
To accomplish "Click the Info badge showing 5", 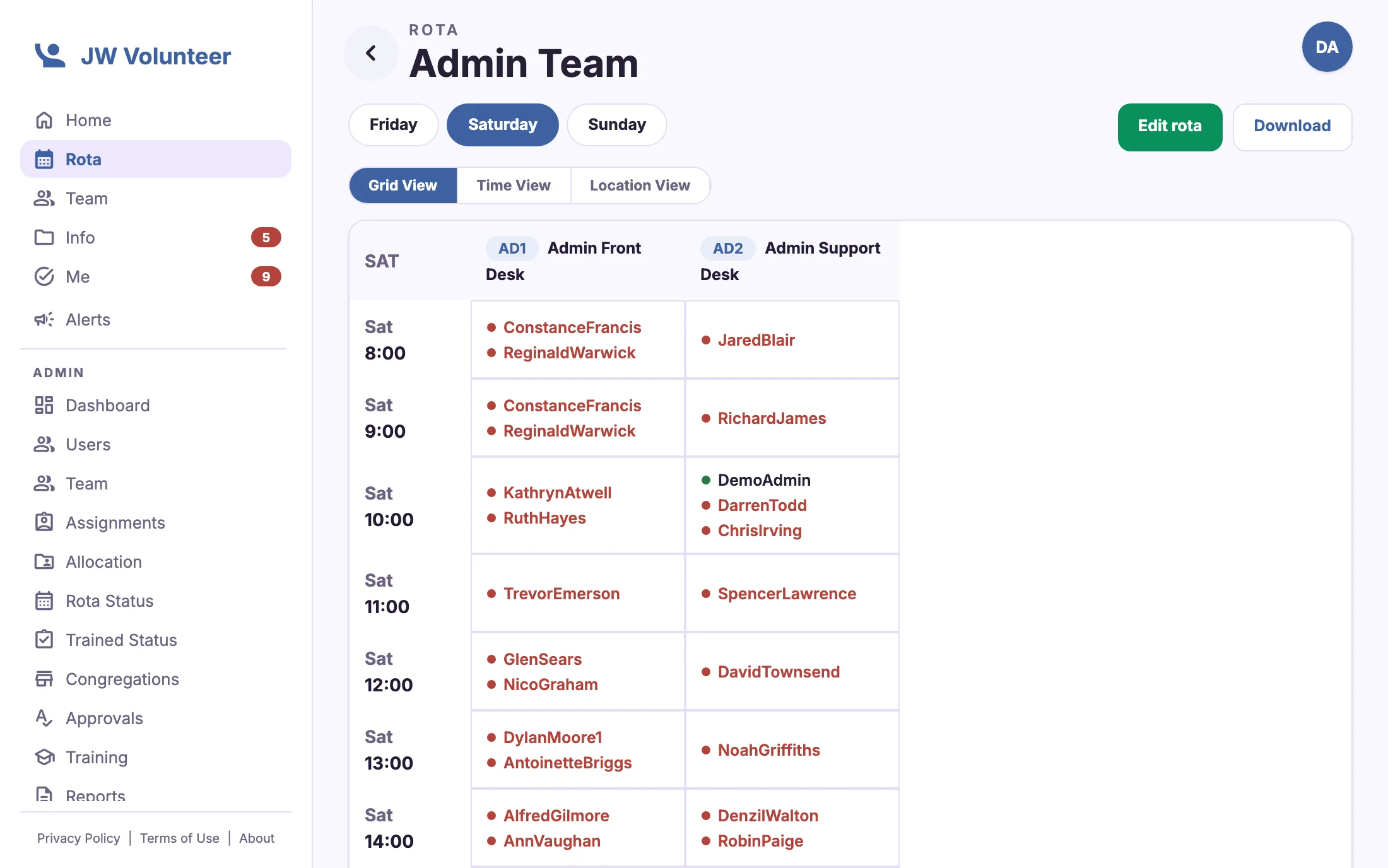I will [266, 237].
